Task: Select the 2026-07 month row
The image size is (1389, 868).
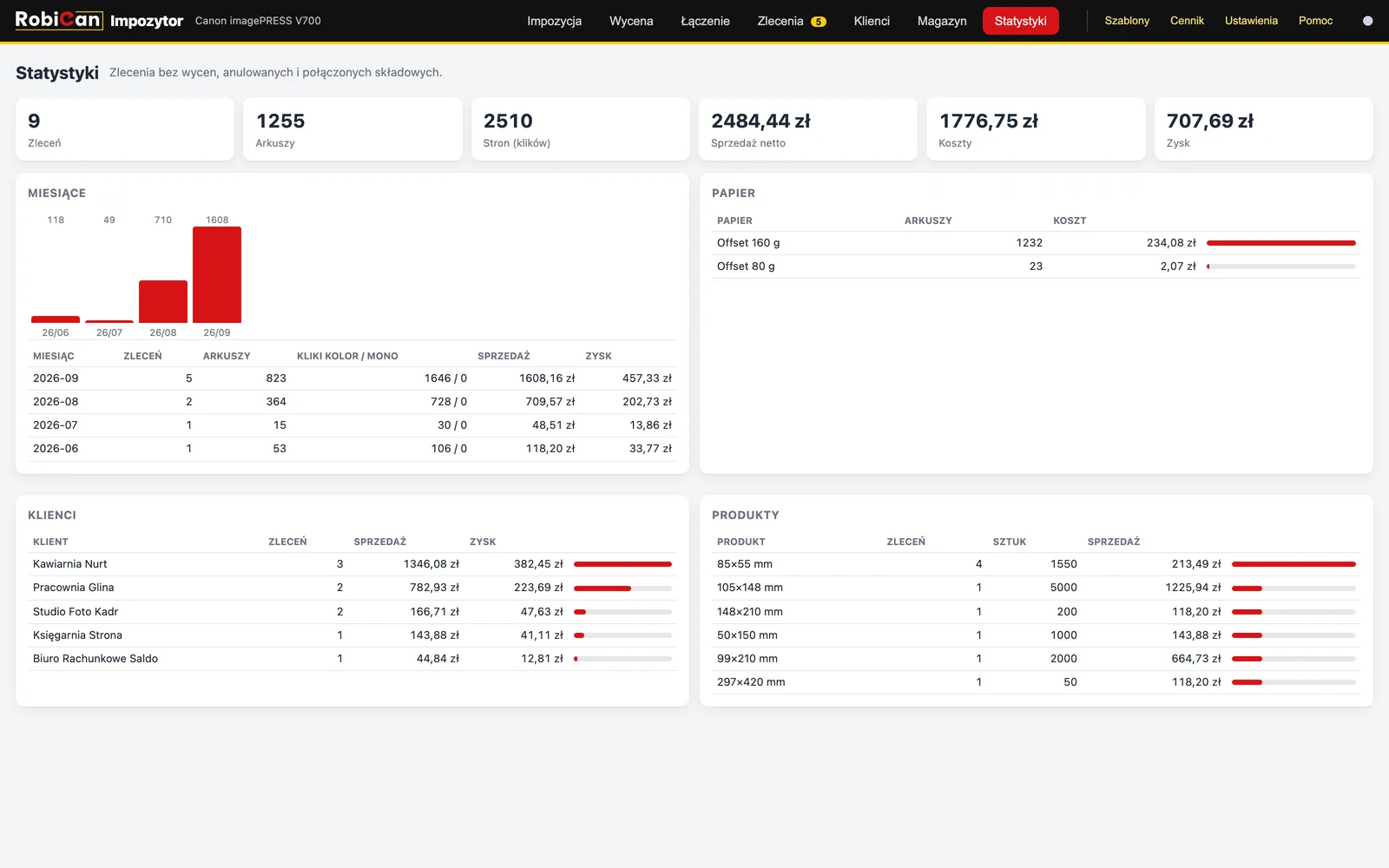Action: [352, 425]
